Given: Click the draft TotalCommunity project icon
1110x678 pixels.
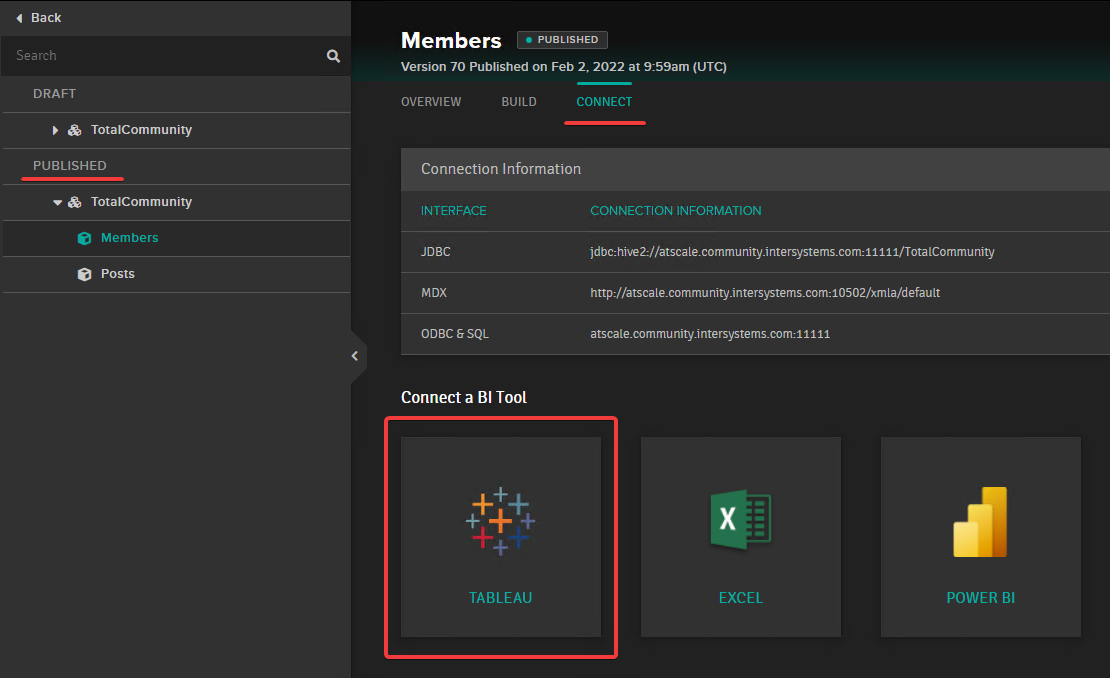Looking at the screenshot, I should click(74, 130).
